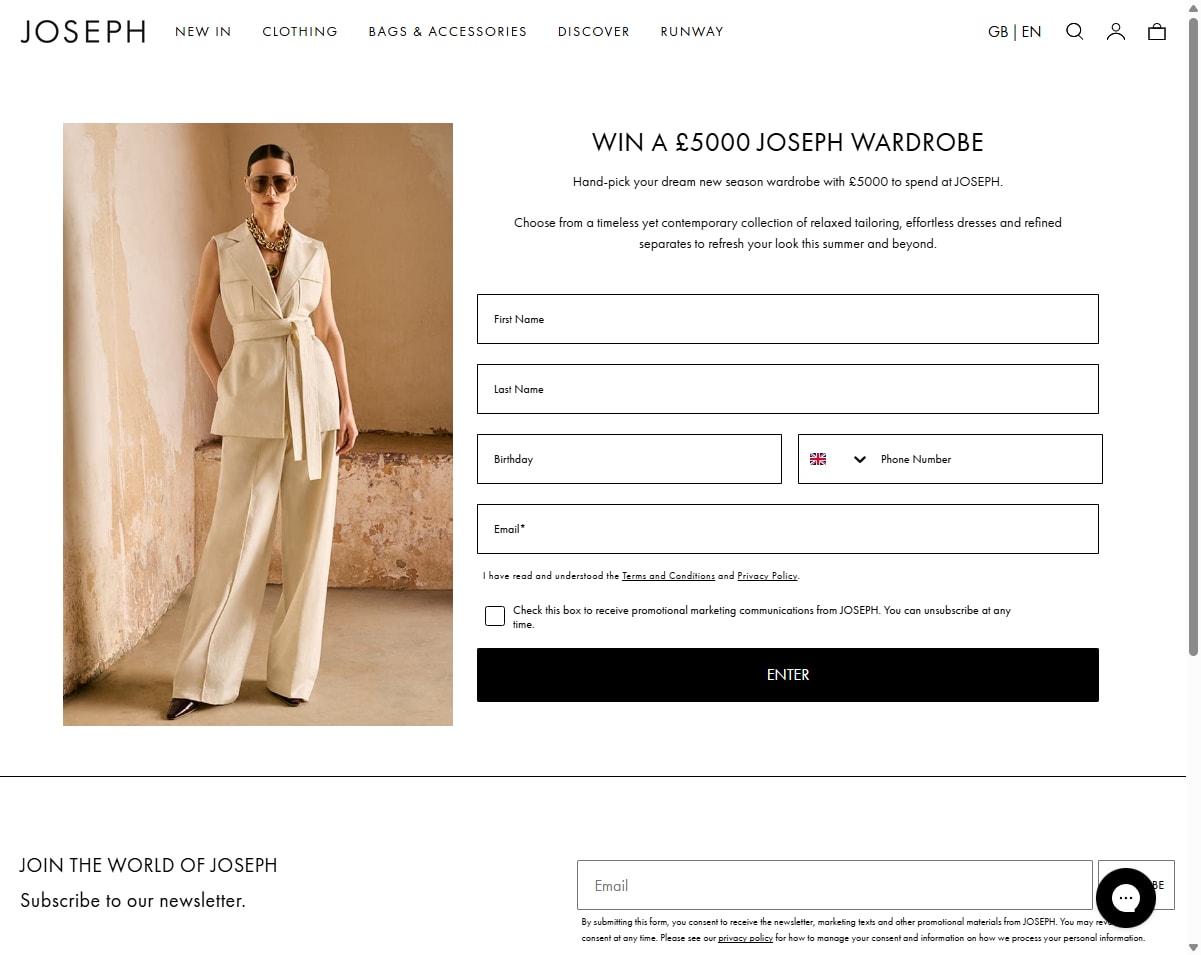
Task: Submit the form with ENTER button
Action: tap(788, 675)
